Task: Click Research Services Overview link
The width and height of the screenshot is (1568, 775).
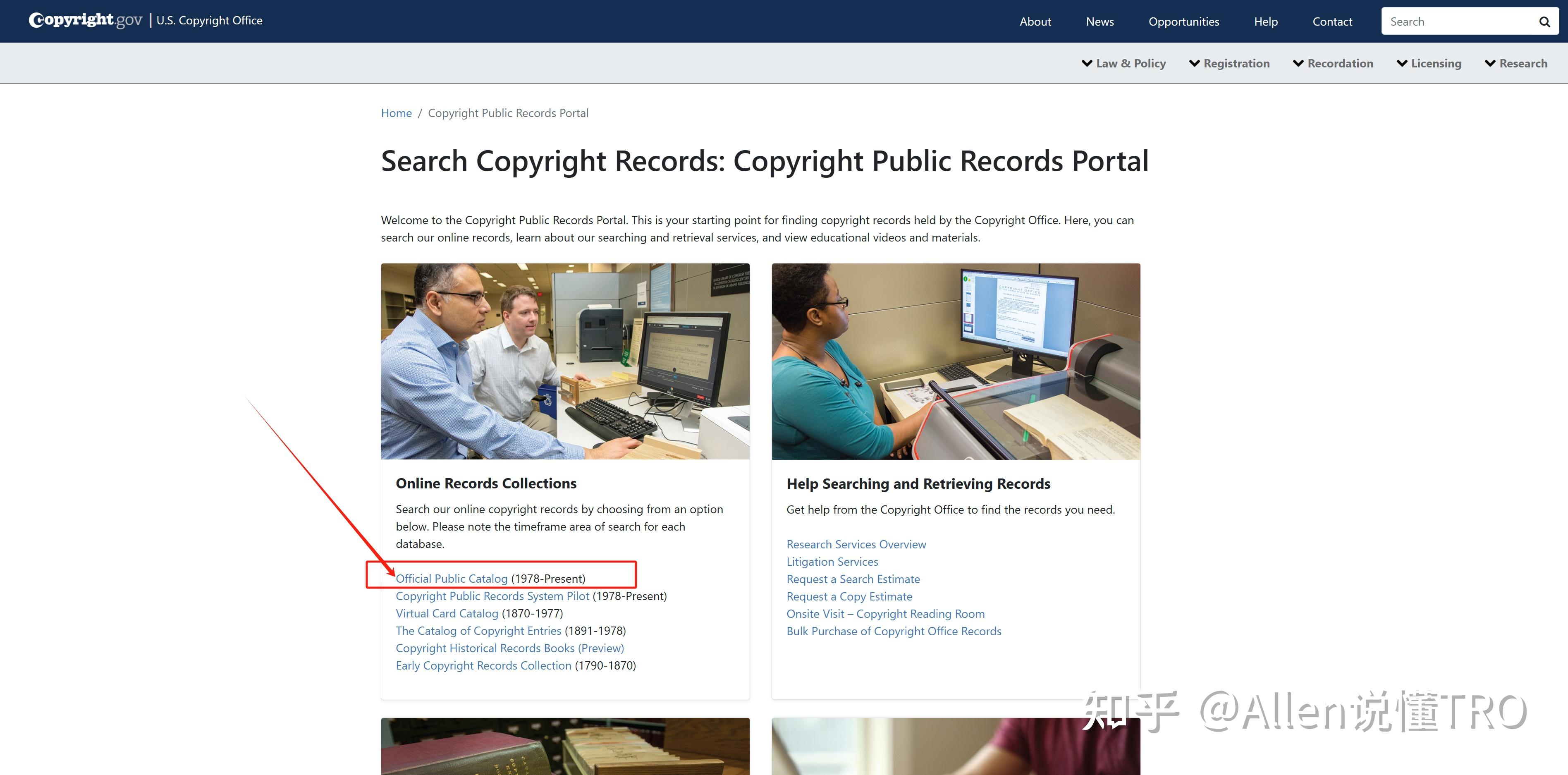Action: 856,544
